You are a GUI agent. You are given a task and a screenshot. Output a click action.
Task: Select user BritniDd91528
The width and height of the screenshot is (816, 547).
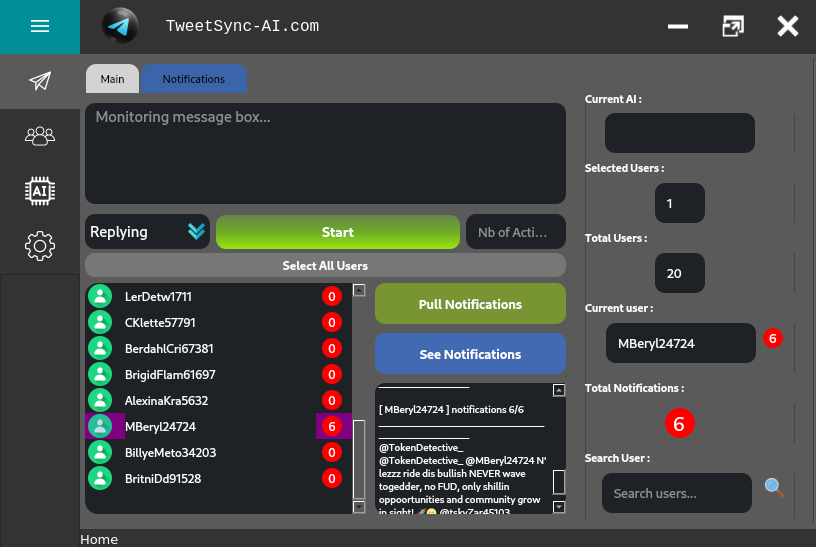point(219,478)
